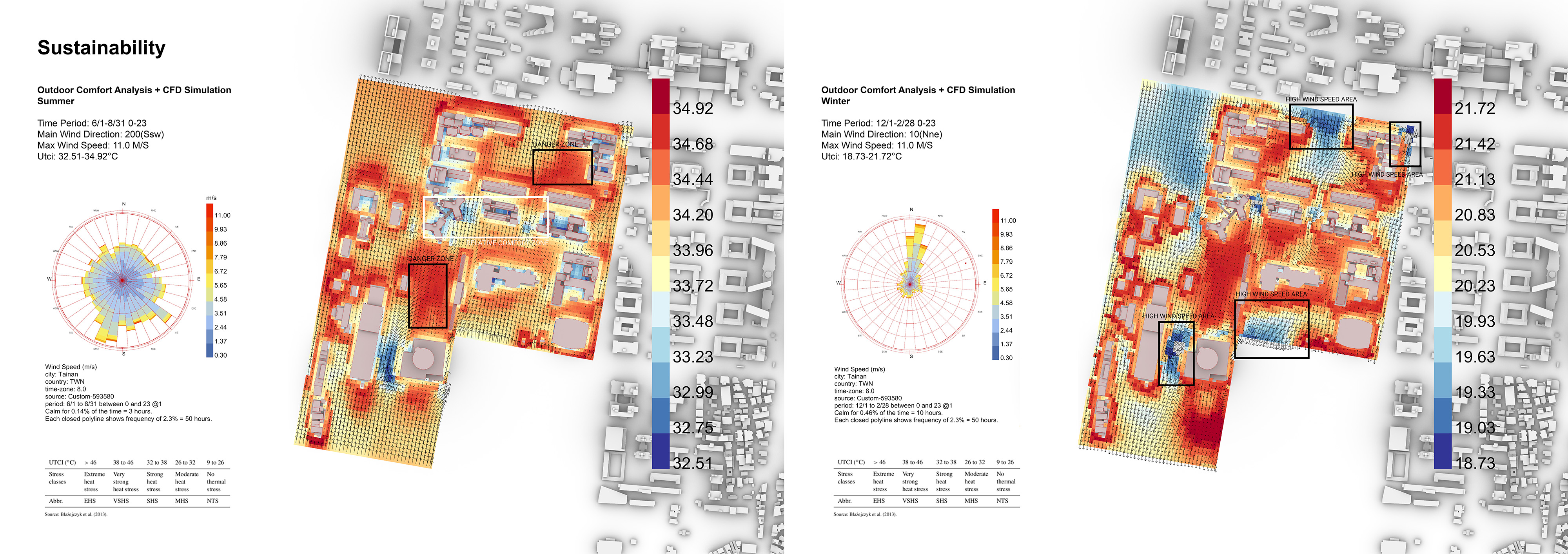Click the winter wind rose diagram
The height and width of the screenshot is (554, 1568).
pos(911,283)
